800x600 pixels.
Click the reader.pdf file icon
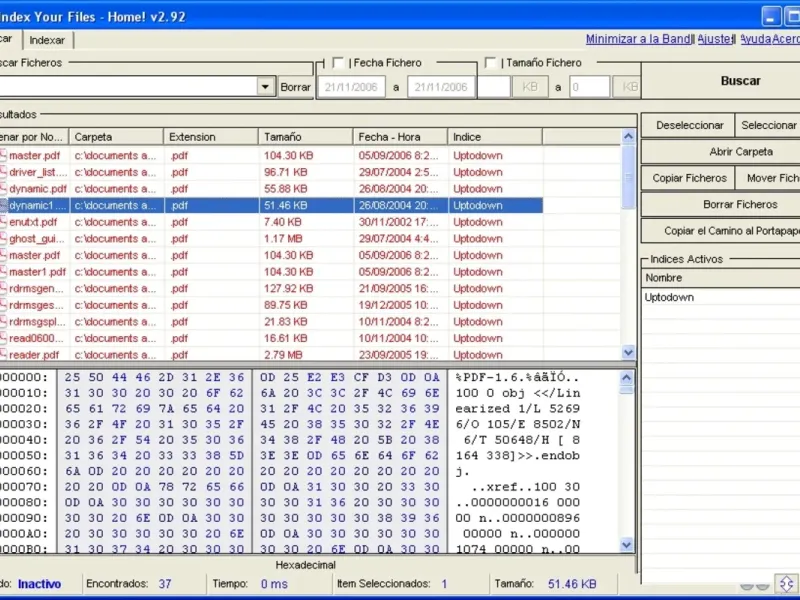coord(3,355)
